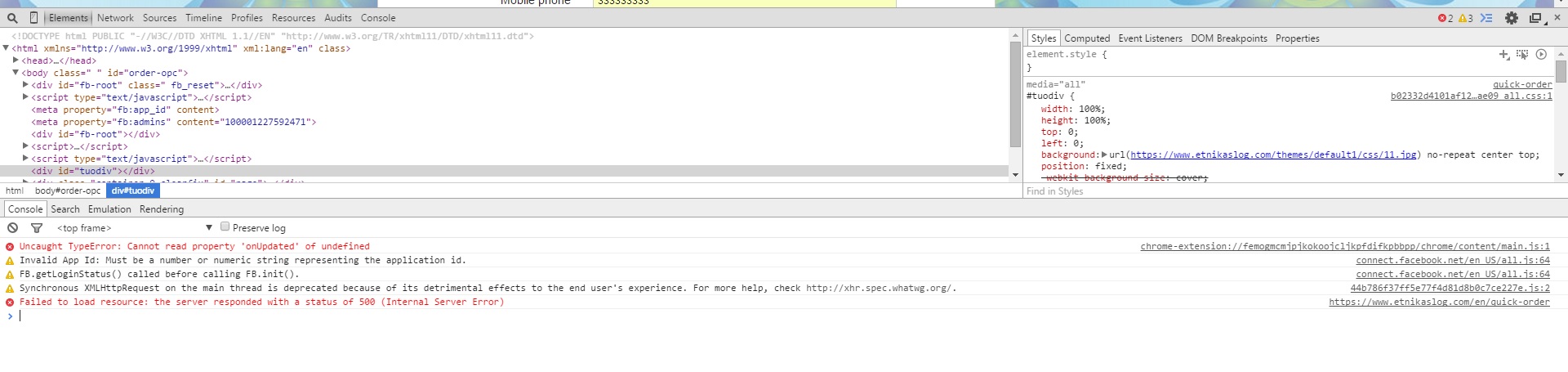Expand the head node

[16, 61]
